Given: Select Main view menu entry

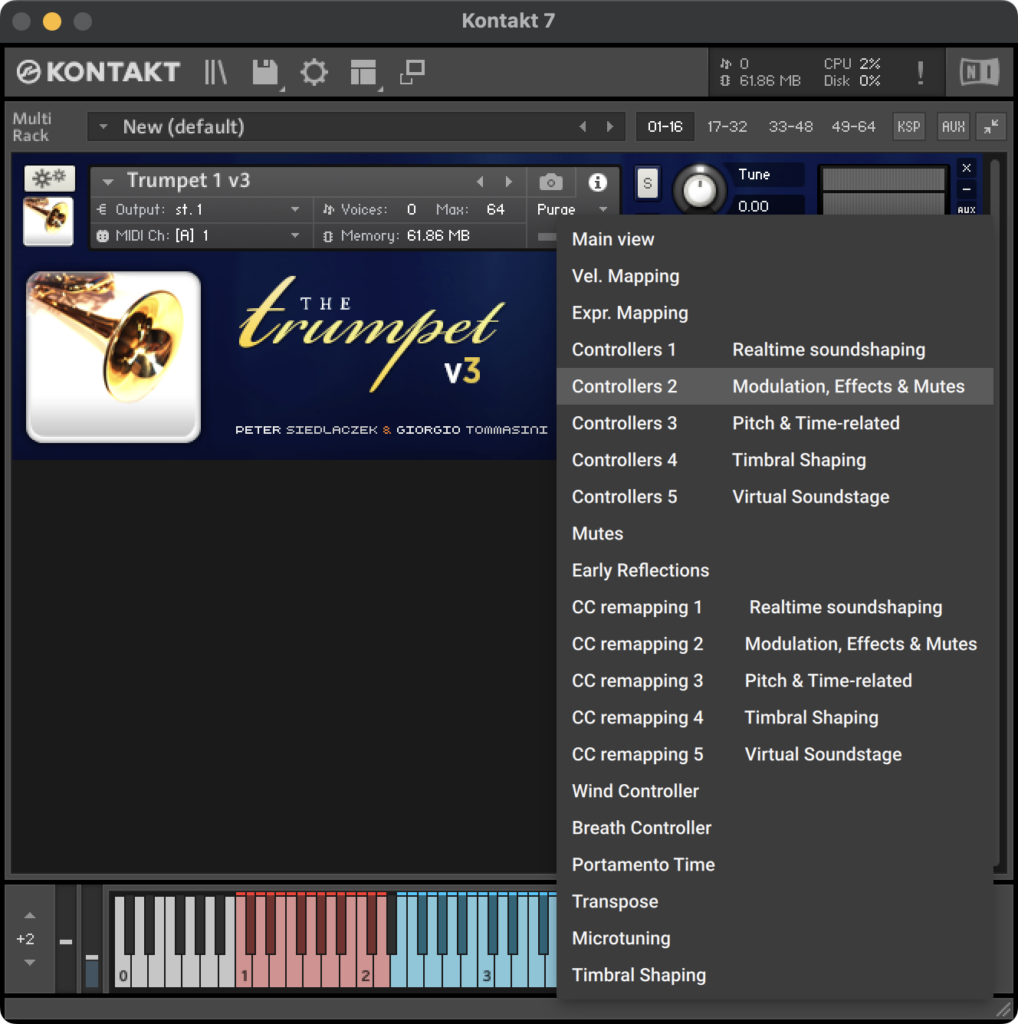Looking at the screenshot, I should [x=775, y=240].
